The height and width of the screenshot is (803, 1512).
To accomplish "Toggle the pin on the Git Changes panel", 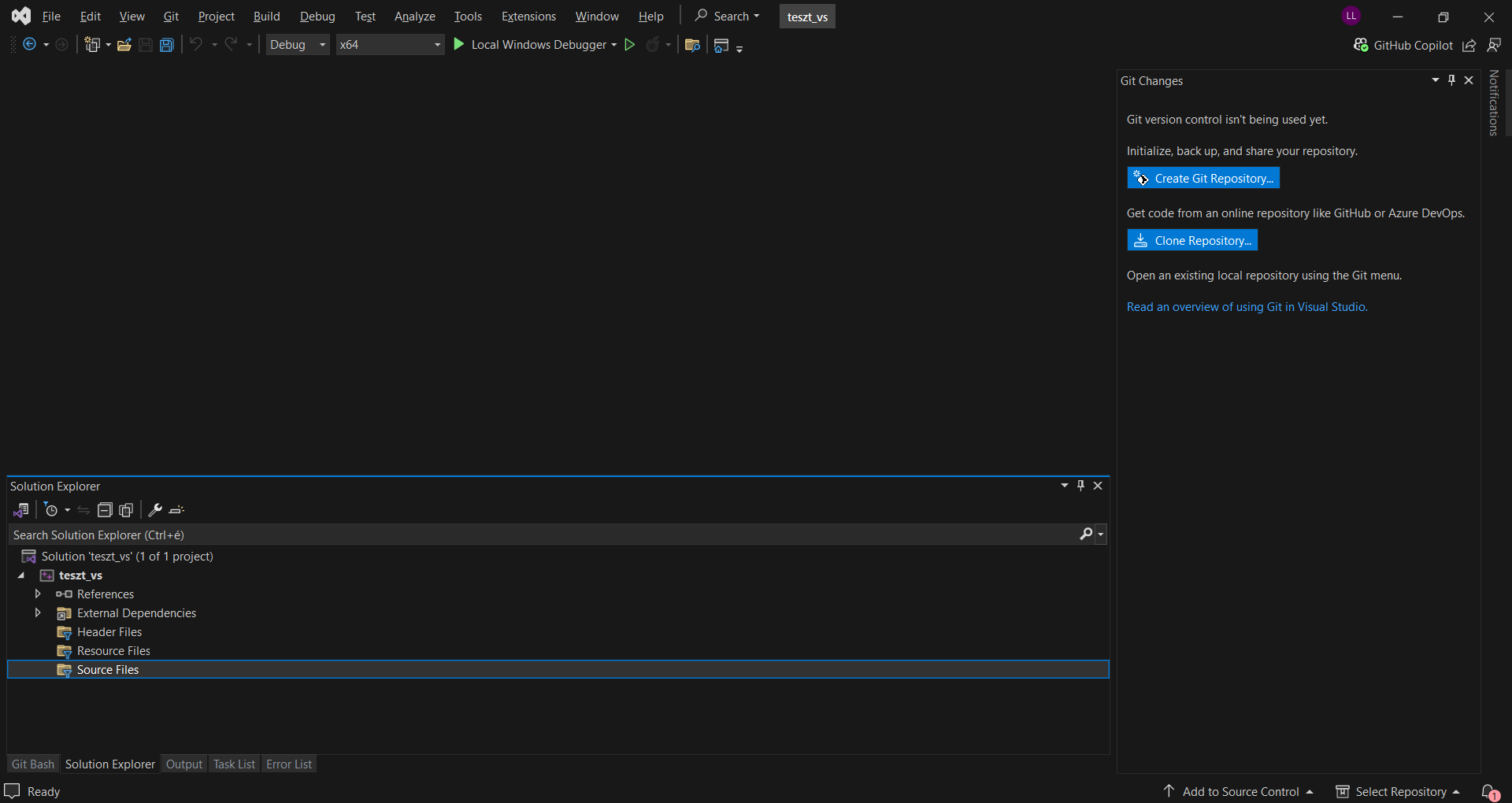I will [x=1451, y=80].
